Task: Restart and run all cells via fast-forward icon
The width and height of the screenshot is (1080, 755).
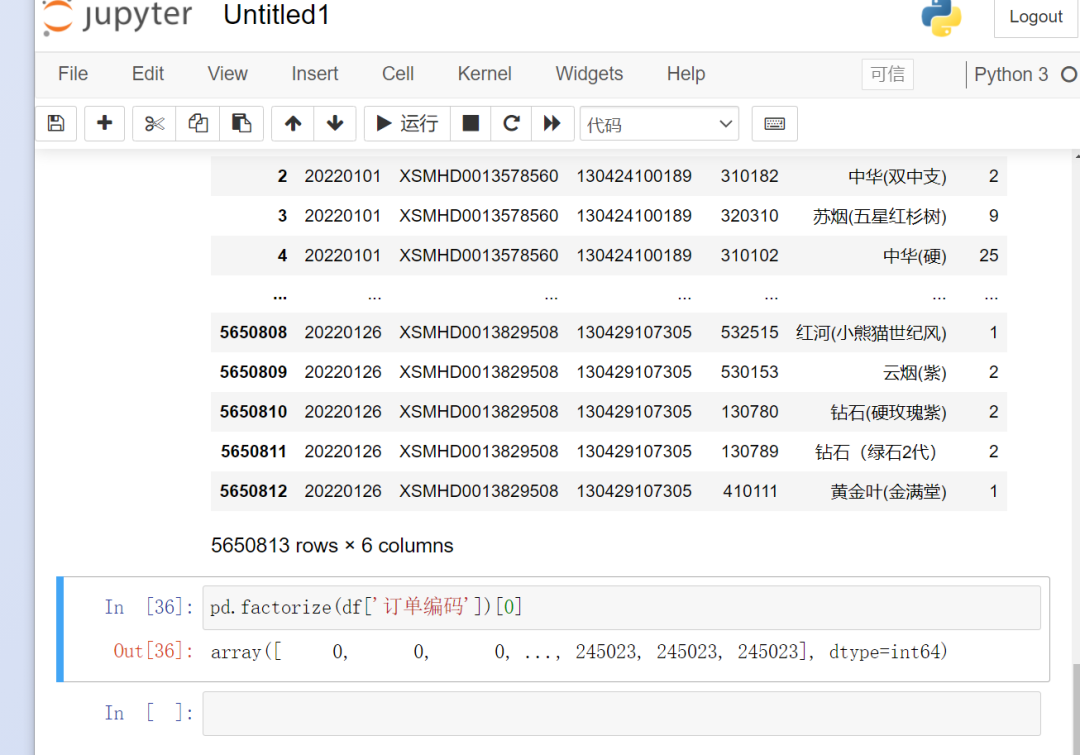Action: 553,123
